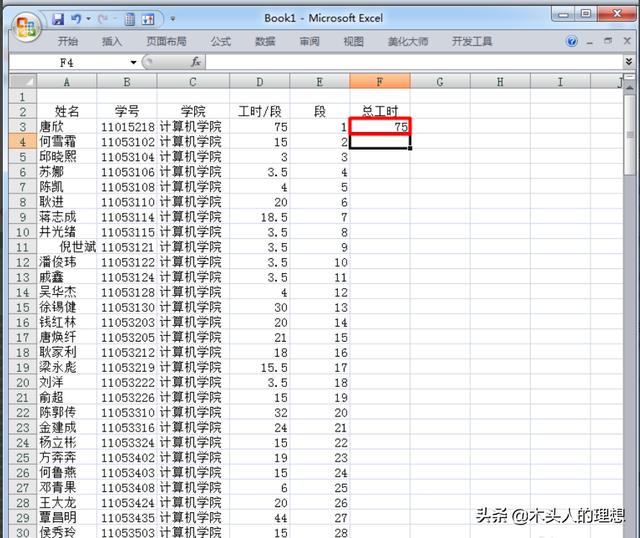
Task: Click the cell with name 唐欣
Action: pos(67,127)
